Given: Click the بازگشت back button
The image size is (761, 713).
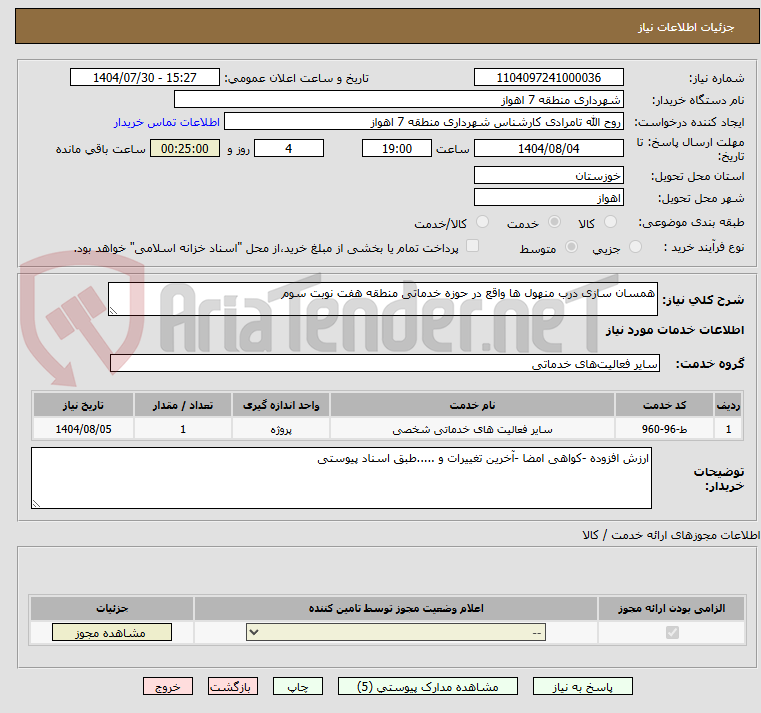Looking at the screenshot, I should point(232,686).
